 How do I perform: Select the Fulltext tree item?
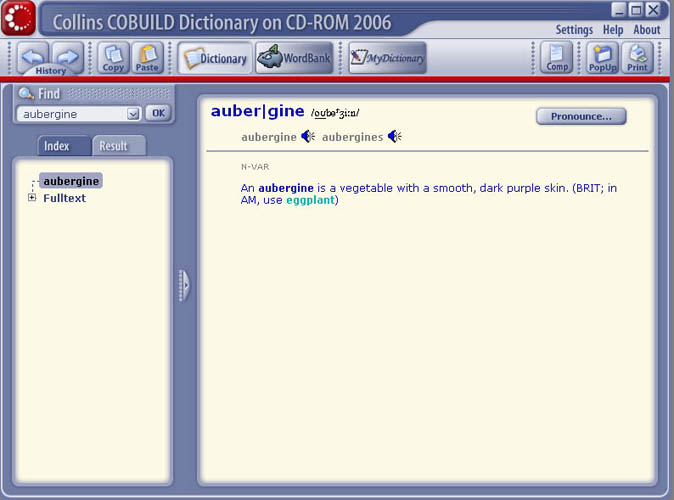pyautogui.click(x=64, y=198)
